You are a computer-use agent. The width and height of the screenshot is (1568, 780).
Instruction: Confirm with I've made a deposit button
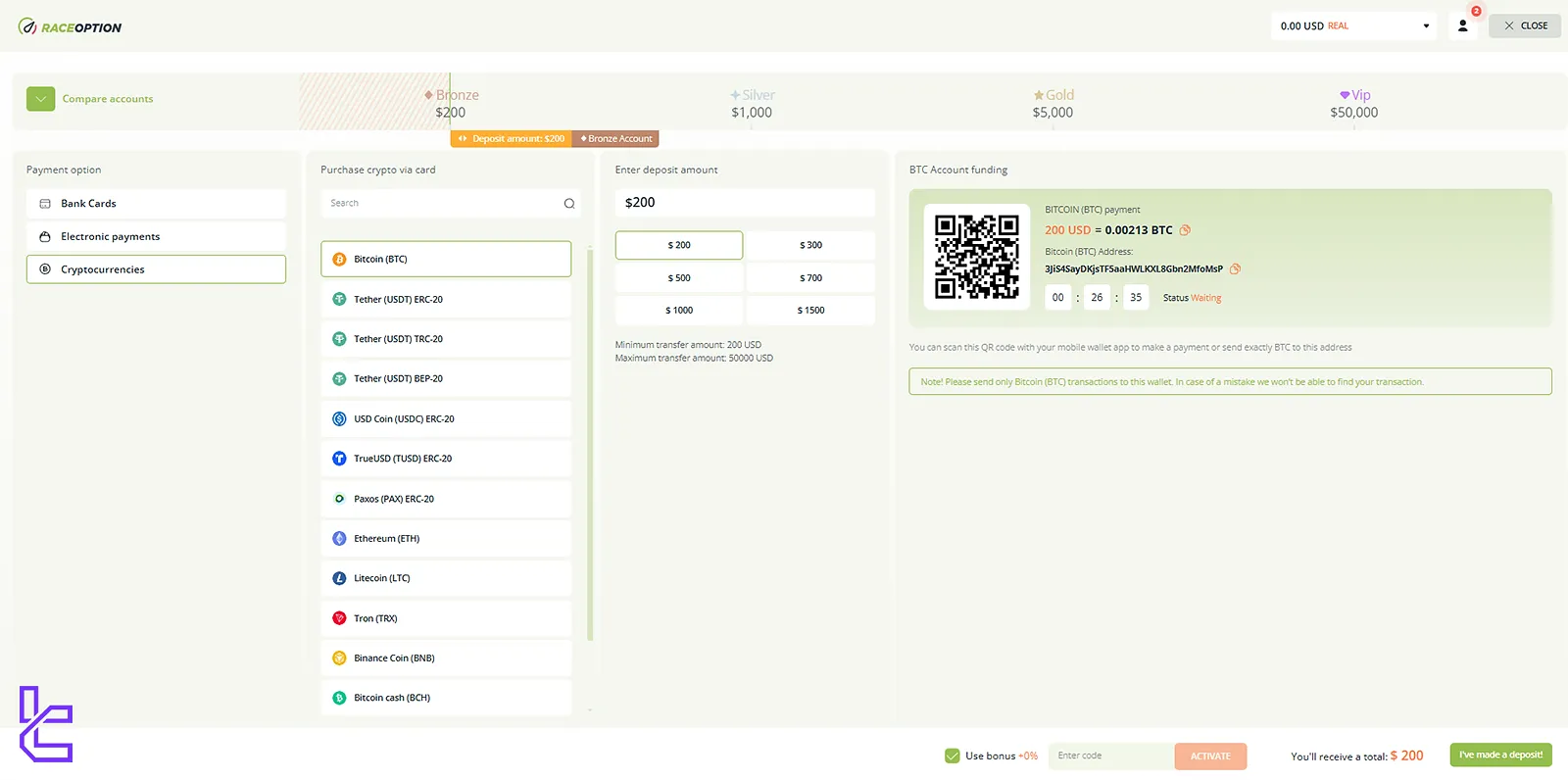coord(1500,755)
